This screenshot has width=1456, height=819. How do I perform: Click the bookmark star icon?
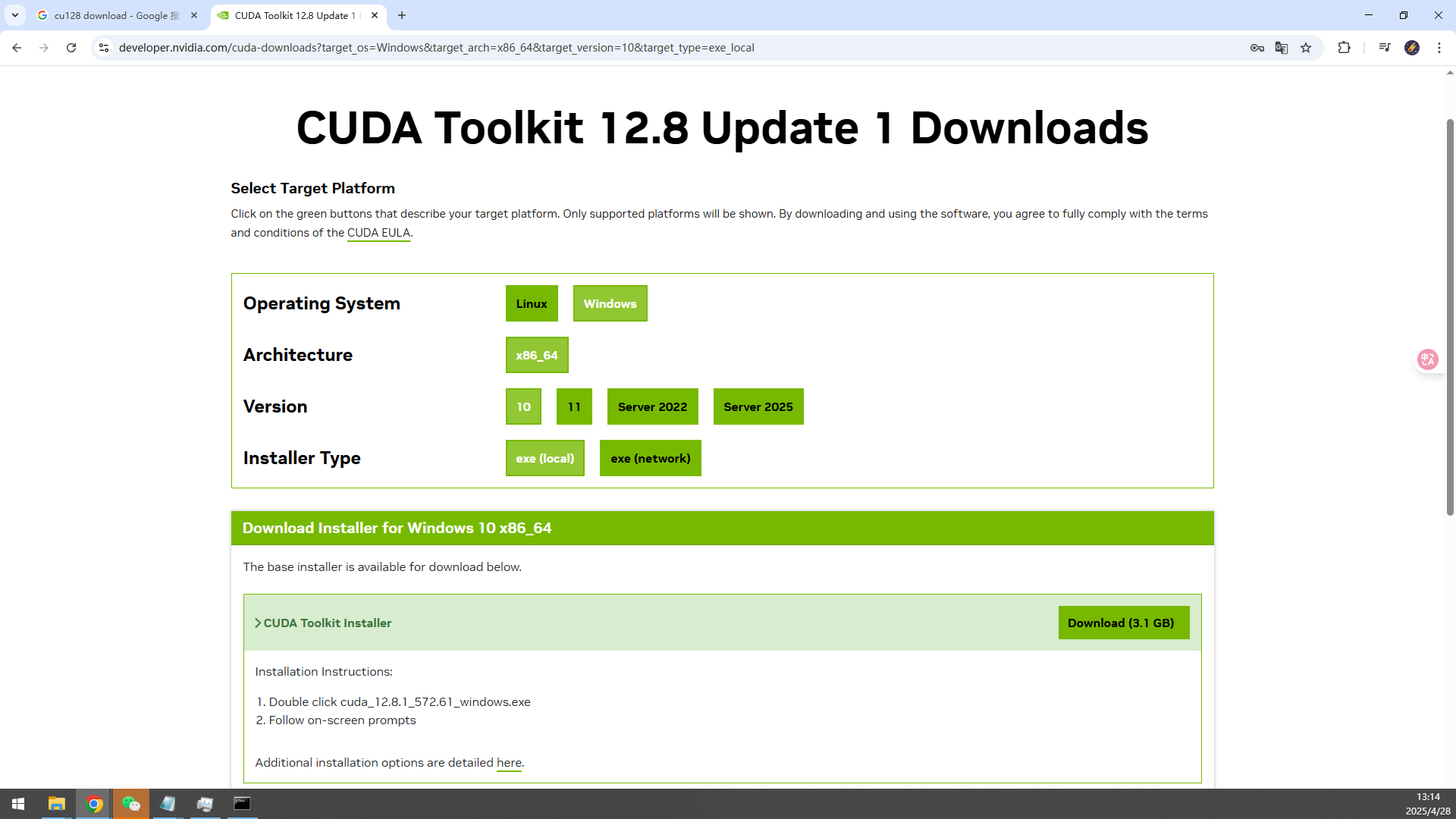(x=1306, y=48)
